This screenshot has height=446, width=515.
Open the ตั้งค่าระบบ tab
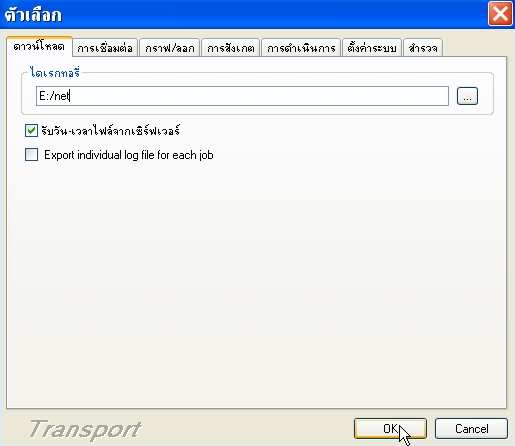click(x=372, y=48)
